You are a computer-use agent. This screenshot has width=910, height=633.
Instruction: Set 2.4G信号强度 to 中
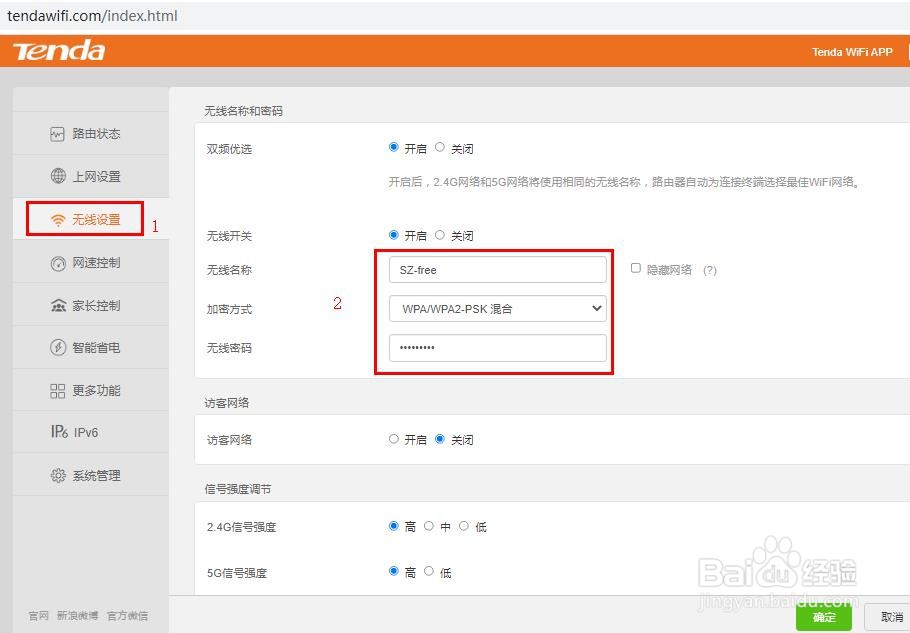pos(429,525)
